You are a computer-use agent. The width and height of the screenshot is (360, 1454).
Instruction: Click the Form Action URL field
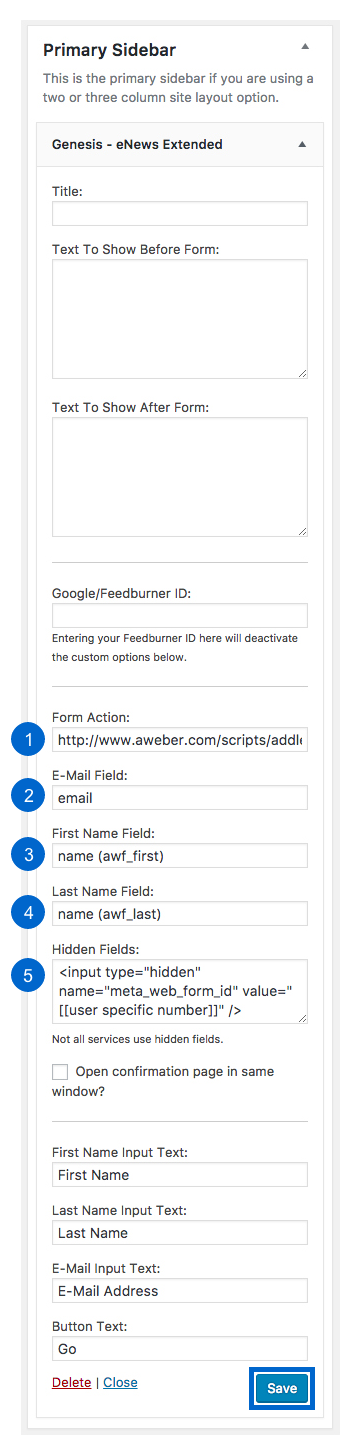click(180, 740)
